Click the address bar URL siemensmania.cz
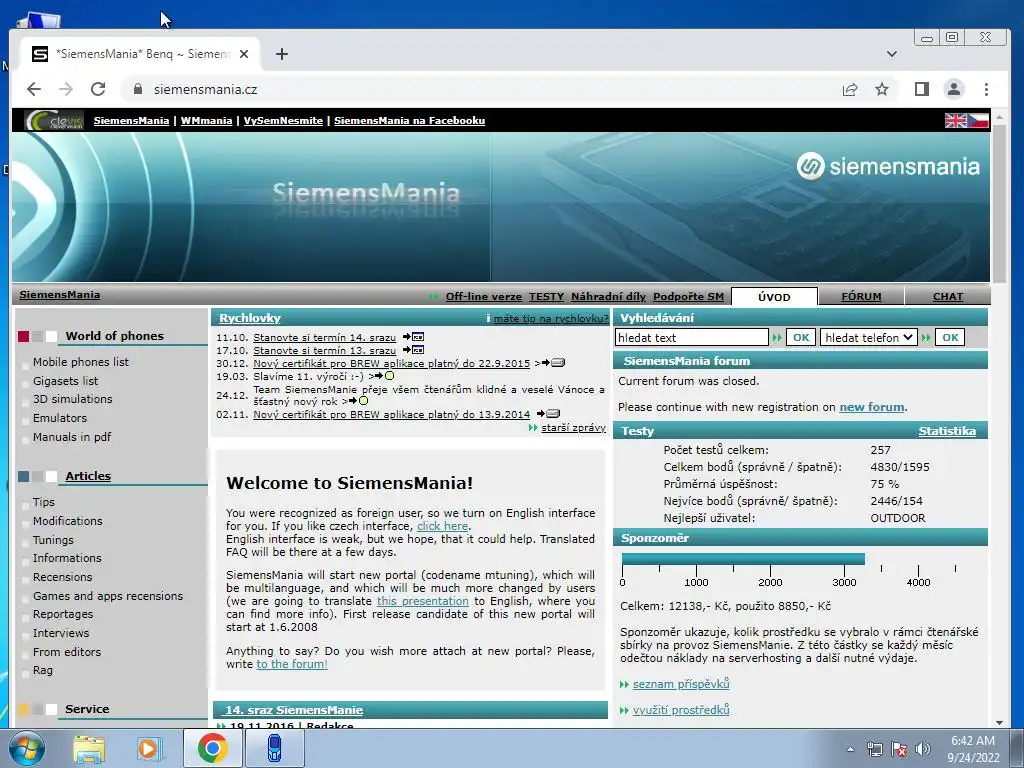This screenshot has width=1024, height=768. coord(205,89)
